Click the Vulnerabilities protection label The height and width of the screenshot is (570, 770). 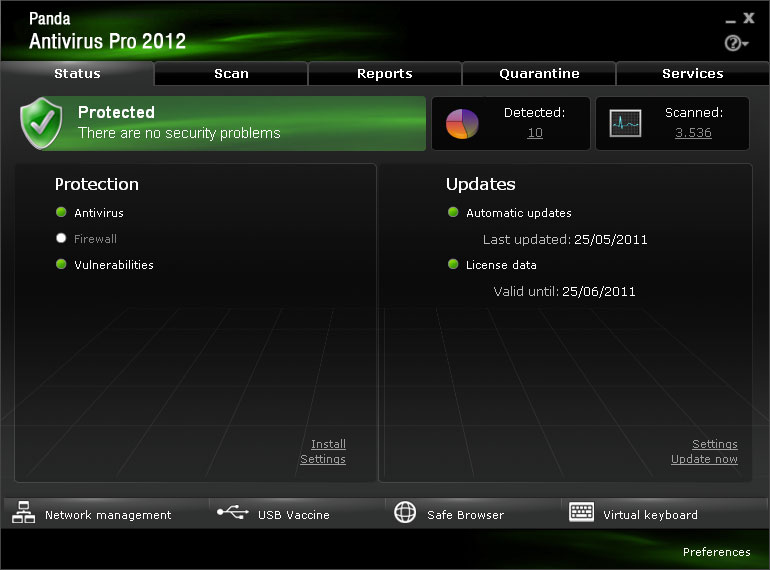coord(114,265)
